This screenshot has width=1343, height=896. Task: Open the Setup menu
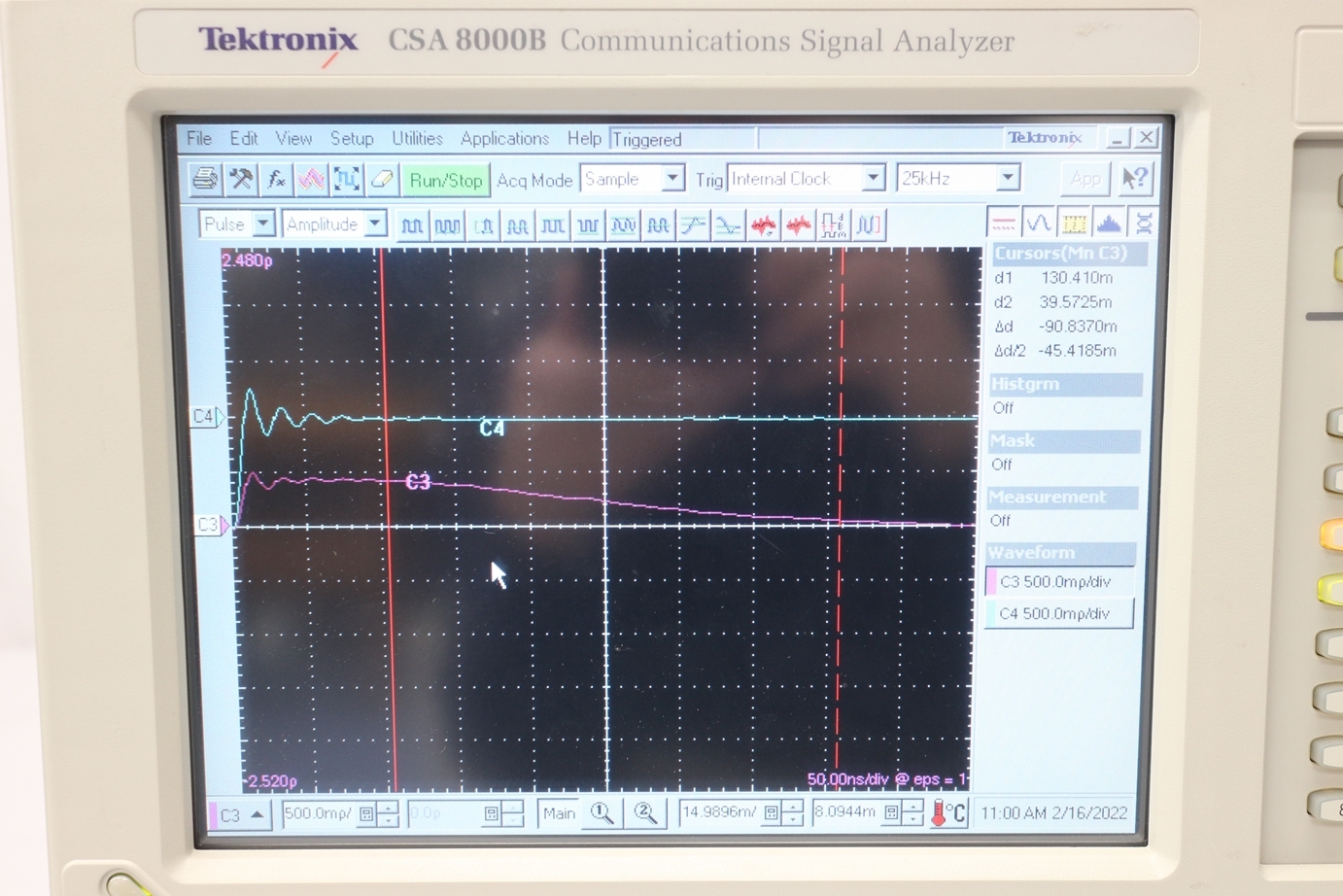pyautogui.click(x=352, y=138)
